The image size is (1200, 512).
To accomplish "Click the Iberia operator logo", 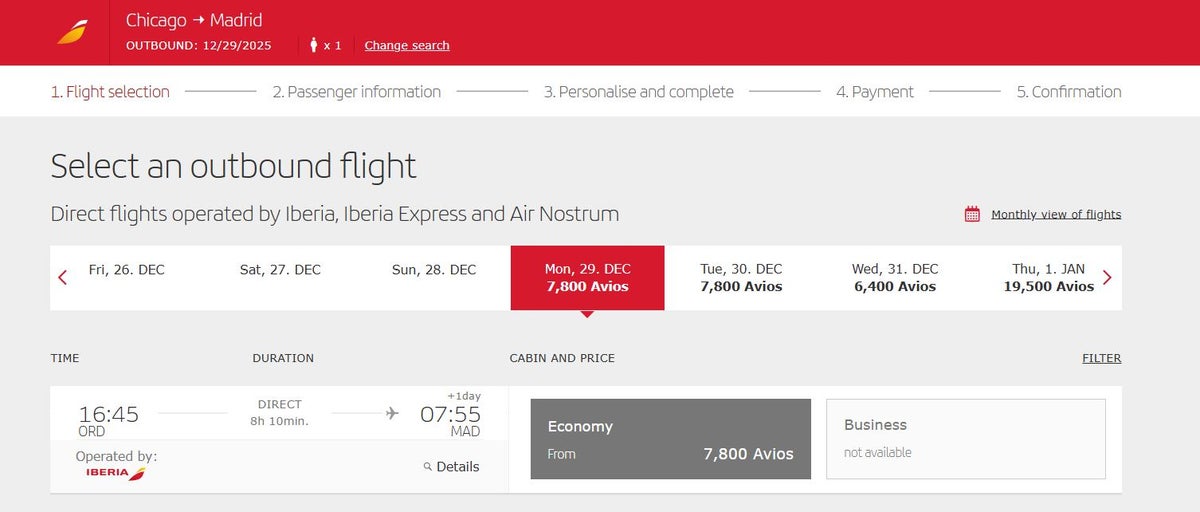I will point(116,472).
